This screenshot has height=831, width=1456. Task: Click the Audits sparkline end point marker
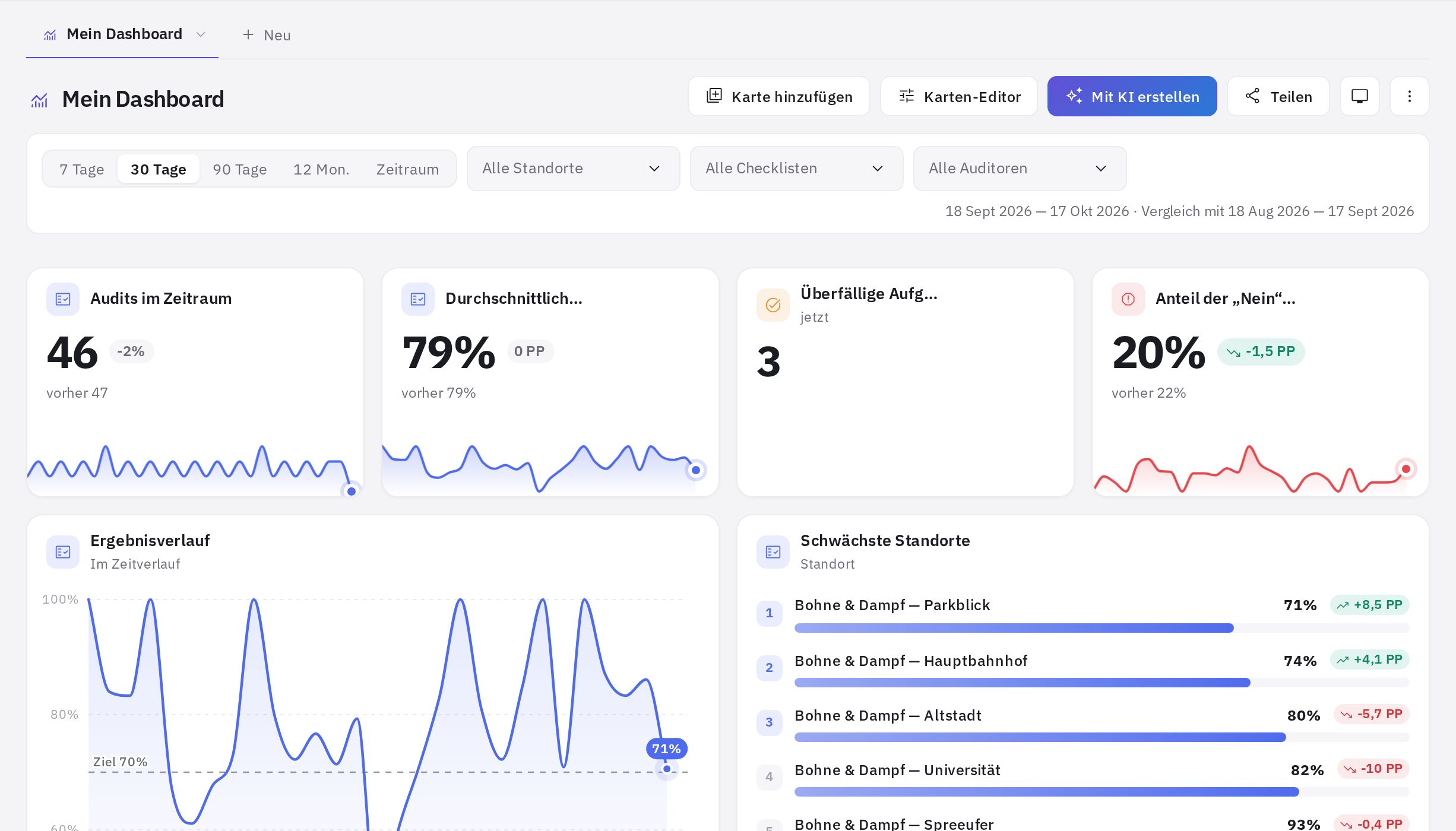pos(352,491)
